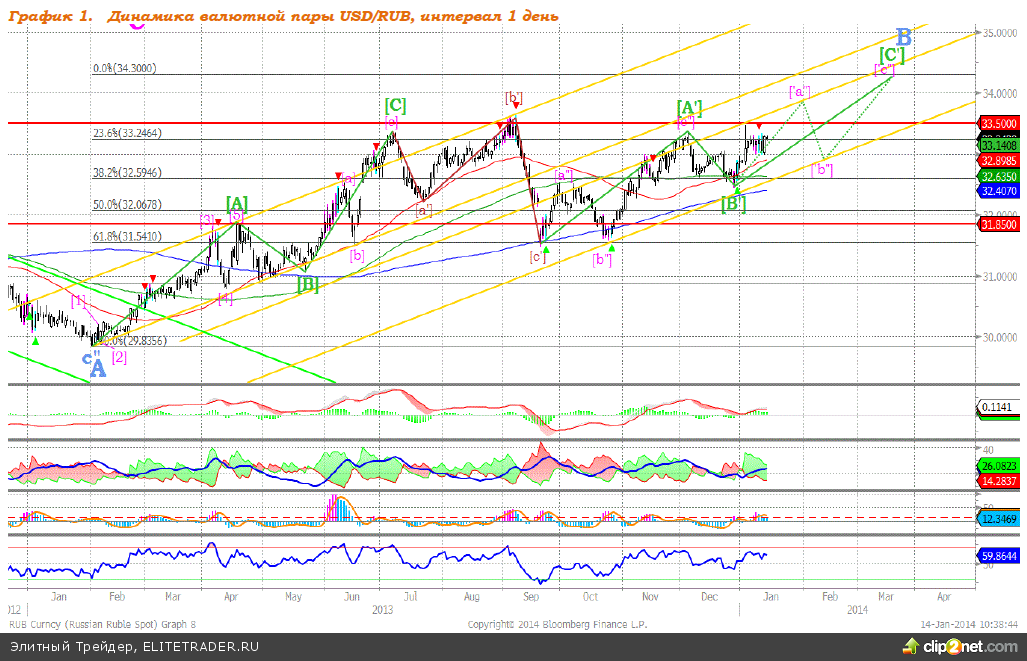Select the green [A'] wave label
The width and height of the screenshot is (1027, 661).
688,107
